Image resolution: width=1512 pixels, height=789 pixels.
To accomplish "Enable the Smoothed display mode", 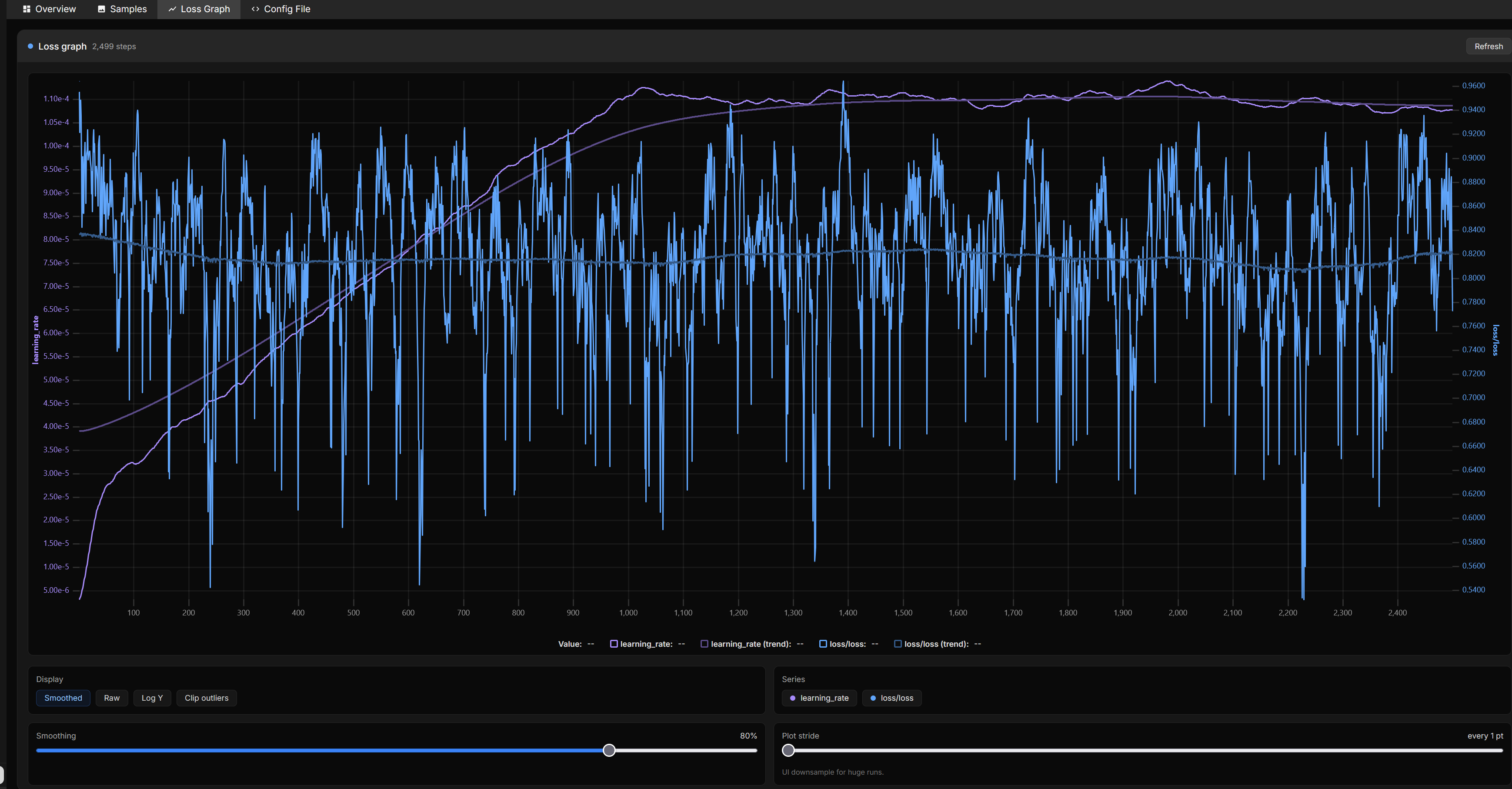I will (63, 698).
